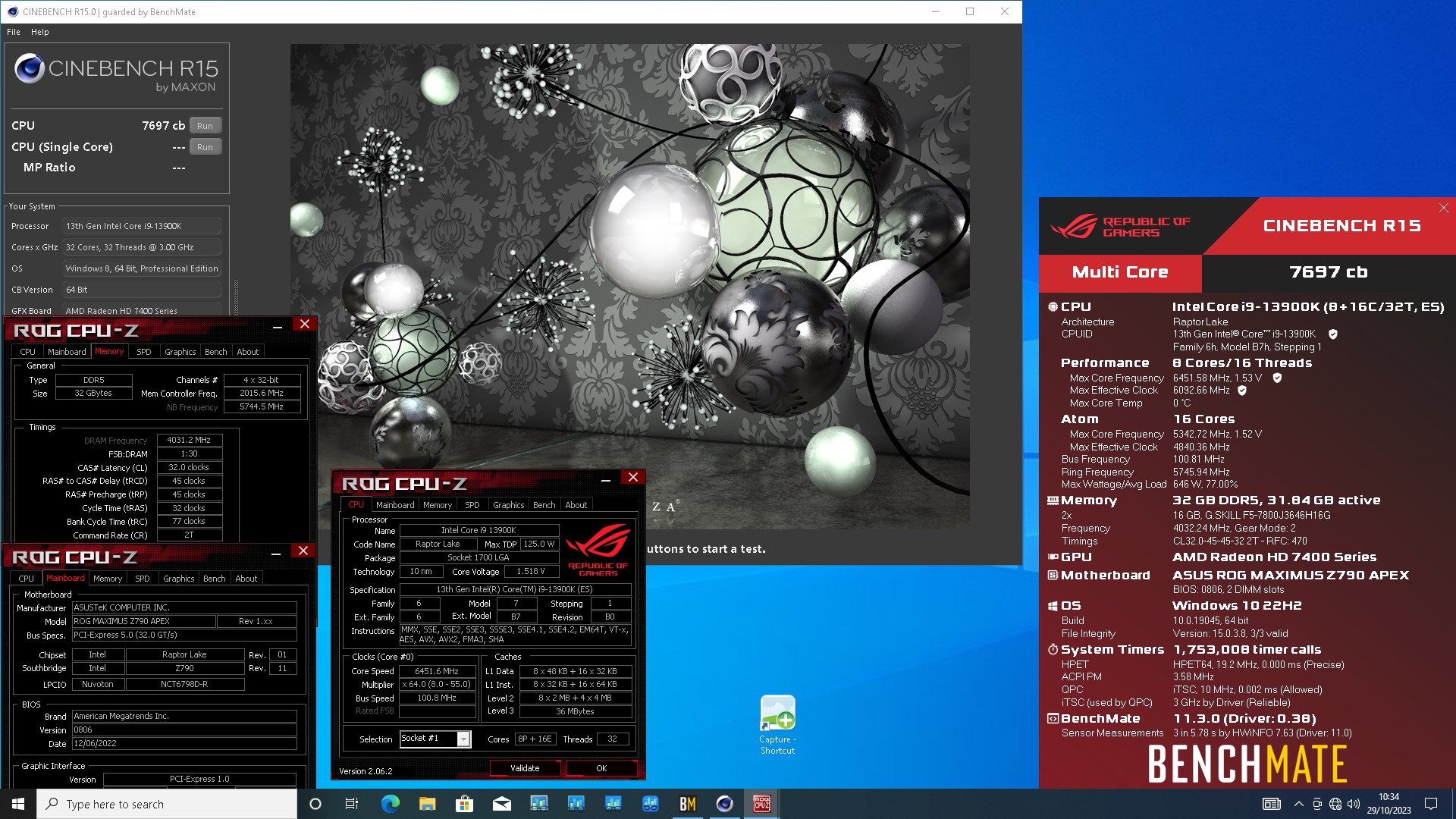Click the mainboard Model ROG MAXIMUS Z790 APEX field
The width and height of the screenshot is (1456, 819).
tap(143, 621)
